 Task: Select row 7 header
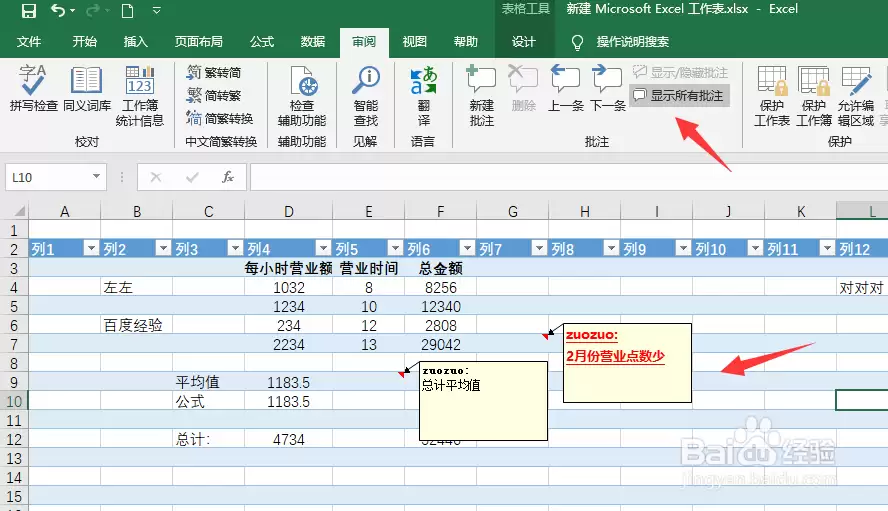coord(14,344)
